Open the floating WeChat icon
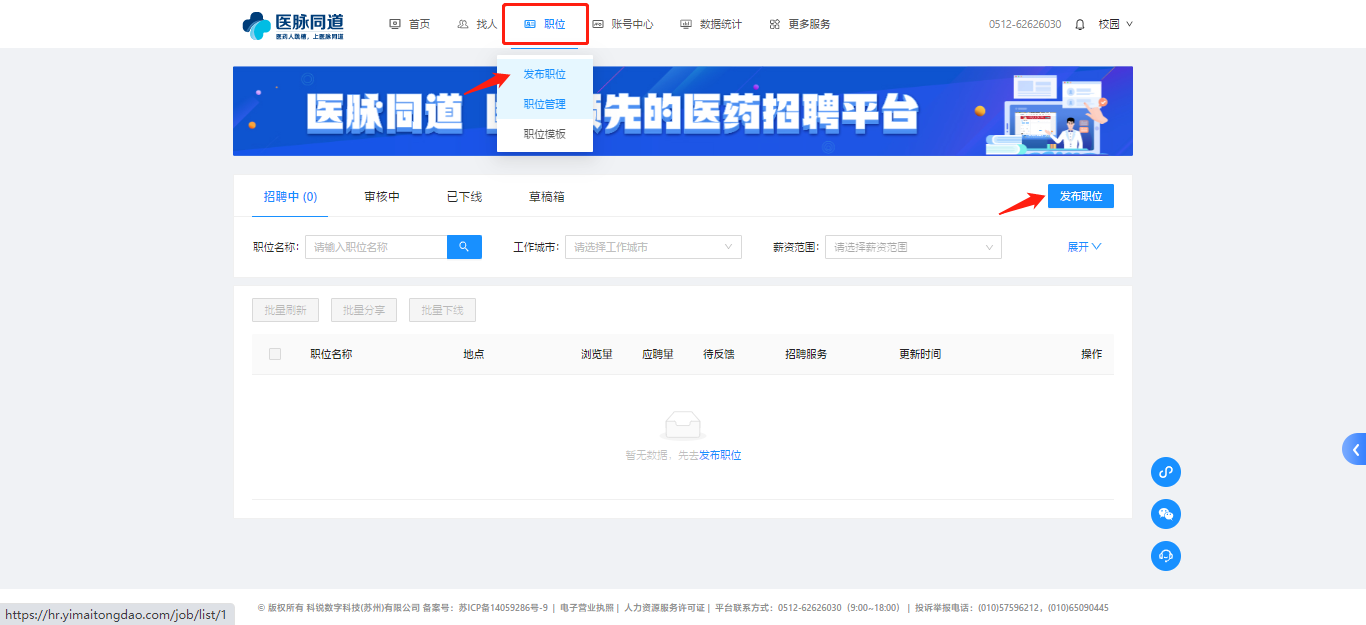The height and width of the screenshot is (625, 1366). (x=1165, y=514)
